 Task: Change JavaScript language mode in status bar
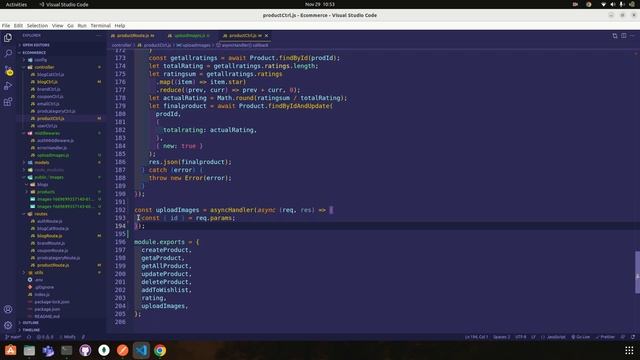point(556,337)
